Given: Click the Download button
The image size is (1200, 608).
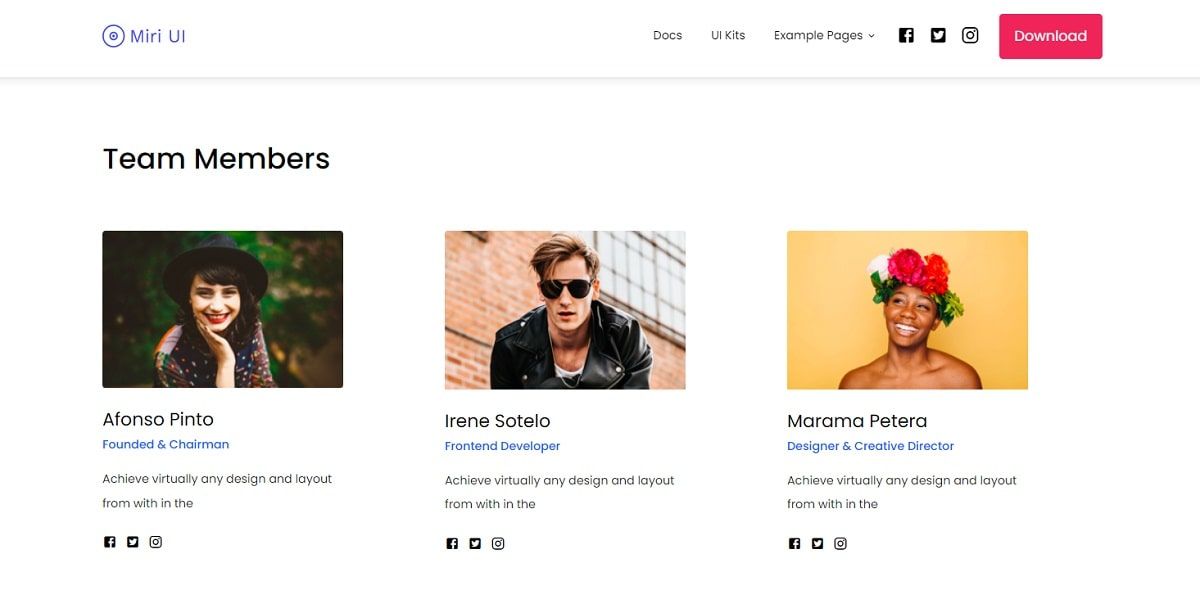Looking at the screenshot, I should coord(1050,35).
